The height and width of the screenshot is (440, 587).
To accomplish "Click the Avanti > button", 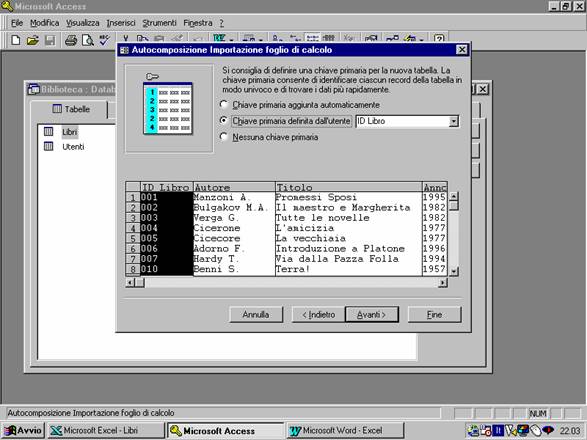I will [371, 315].
